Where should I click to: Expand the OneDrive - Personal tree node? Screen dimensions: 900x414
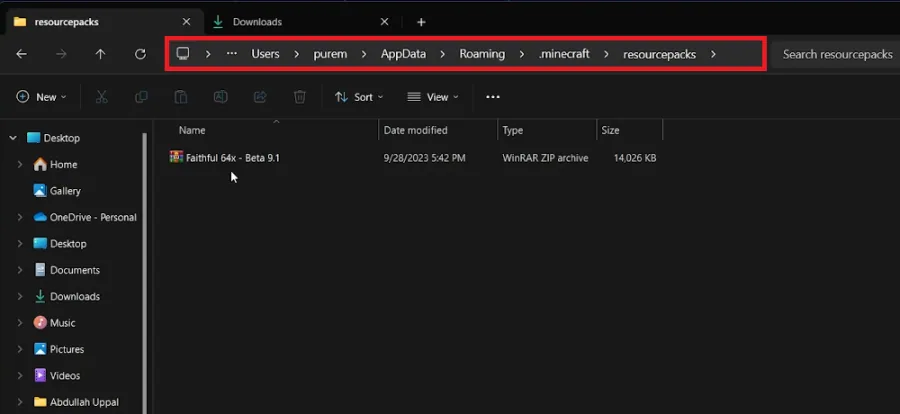click(x=20, y=217)
